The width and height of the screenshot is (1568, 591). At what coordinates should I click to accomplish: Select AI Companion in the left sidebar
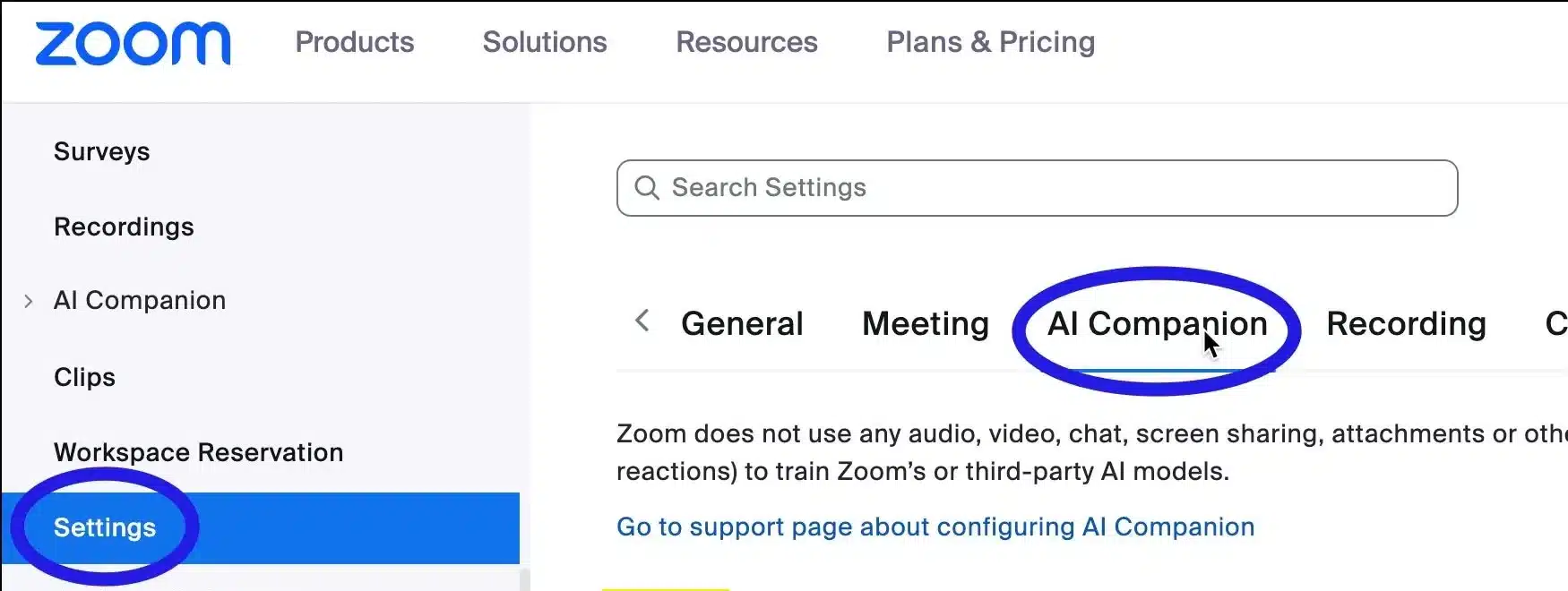point(140,301)
